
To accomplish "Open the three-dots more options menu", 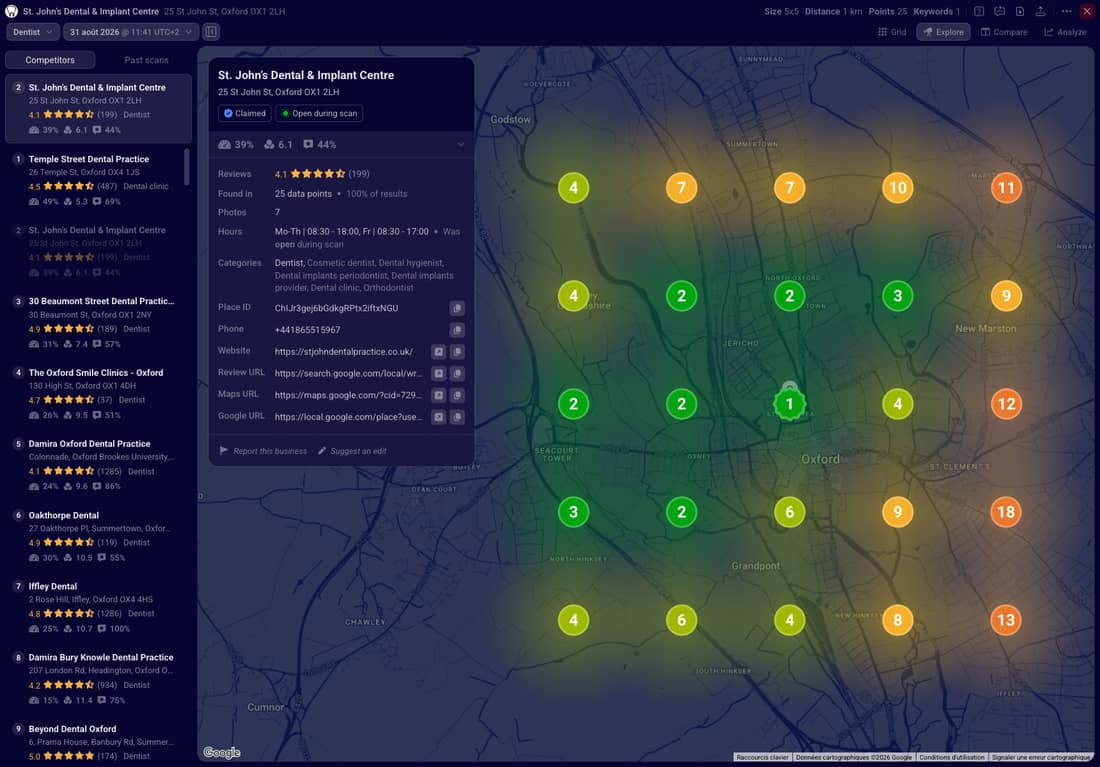I will point(1066,11).
